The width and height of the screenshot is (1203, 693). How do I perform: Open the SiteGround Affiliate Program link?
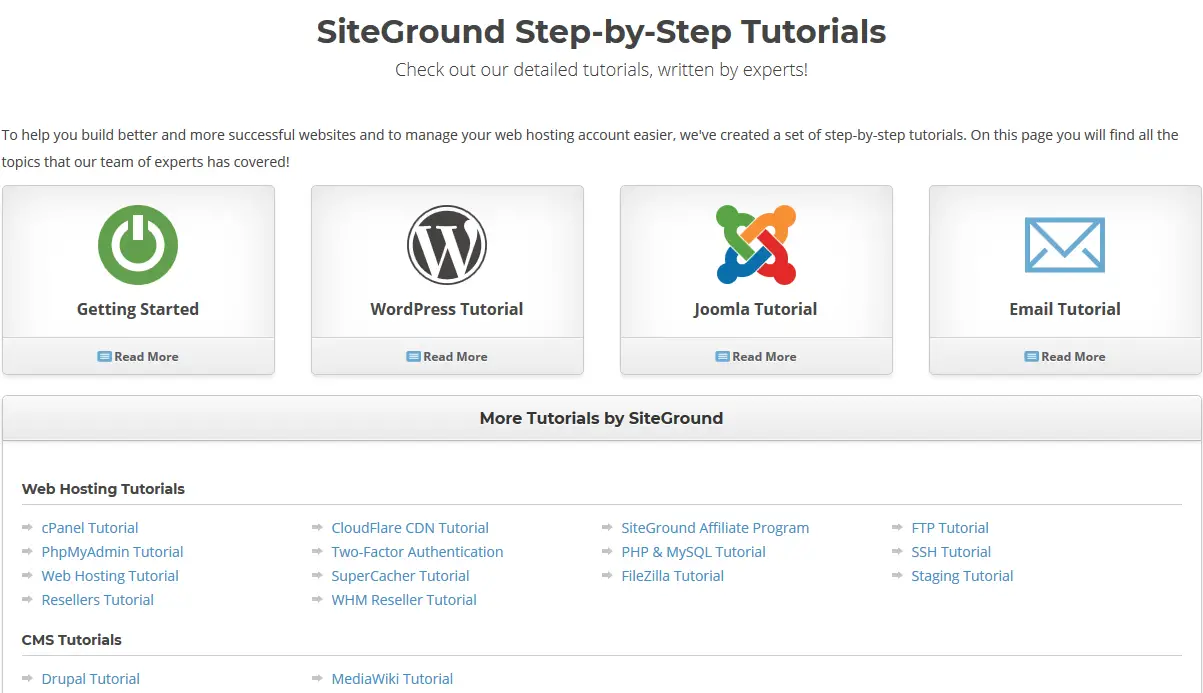715,528
